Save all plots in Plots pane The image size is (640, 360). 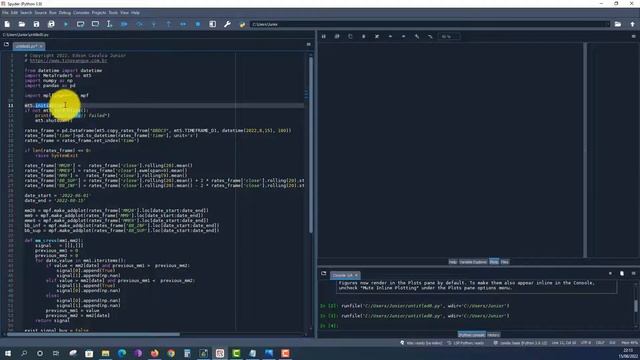click(x=337, y=36)
